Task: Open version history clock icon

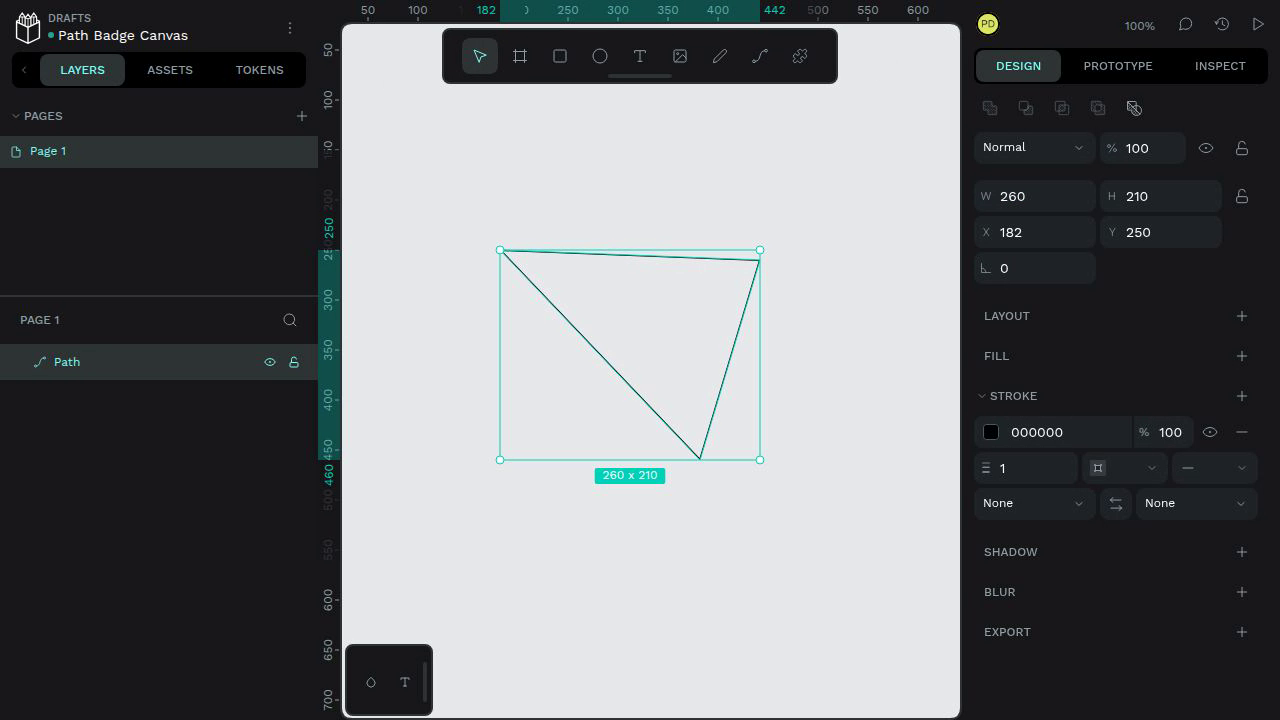Action: tap(1222, 24)
